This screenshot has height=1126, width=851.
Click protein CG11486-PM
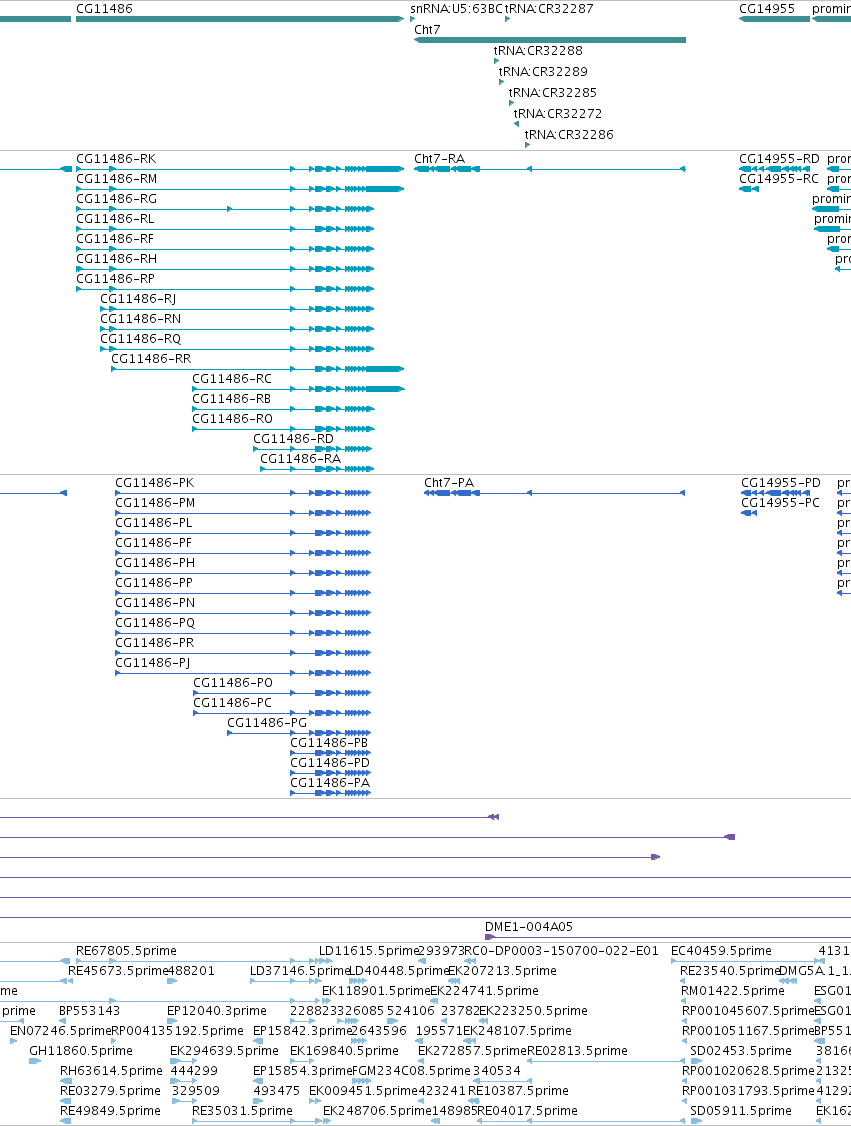[x=155, y=503]
